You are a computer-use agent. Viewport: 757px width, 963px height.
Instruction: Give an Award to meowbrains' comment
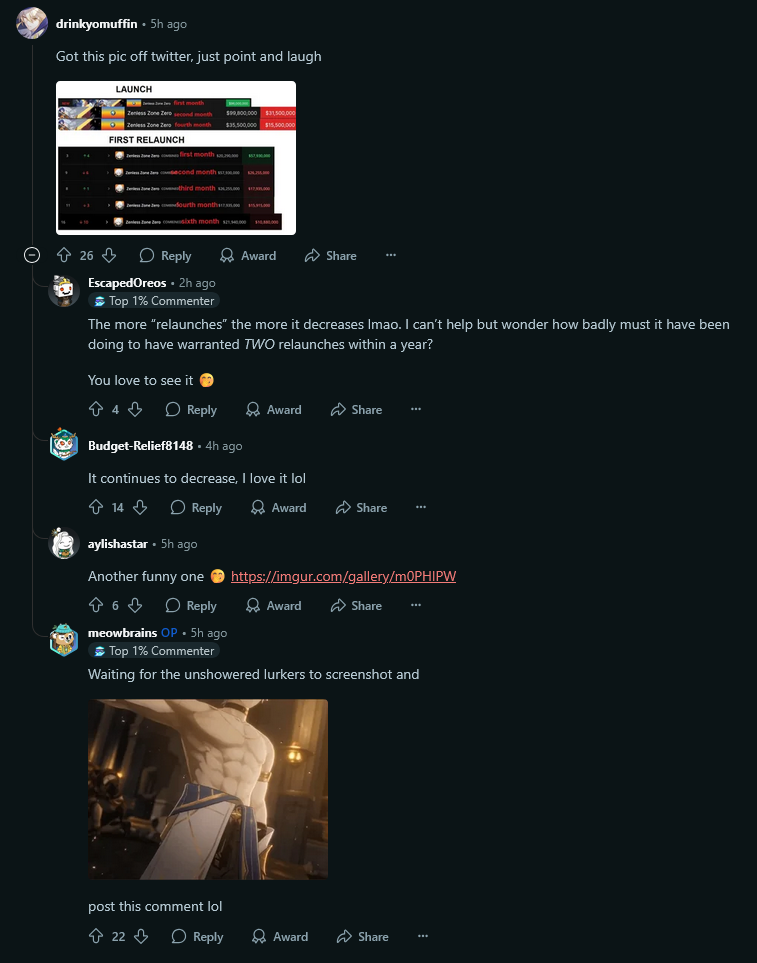(x=280, y=937)
